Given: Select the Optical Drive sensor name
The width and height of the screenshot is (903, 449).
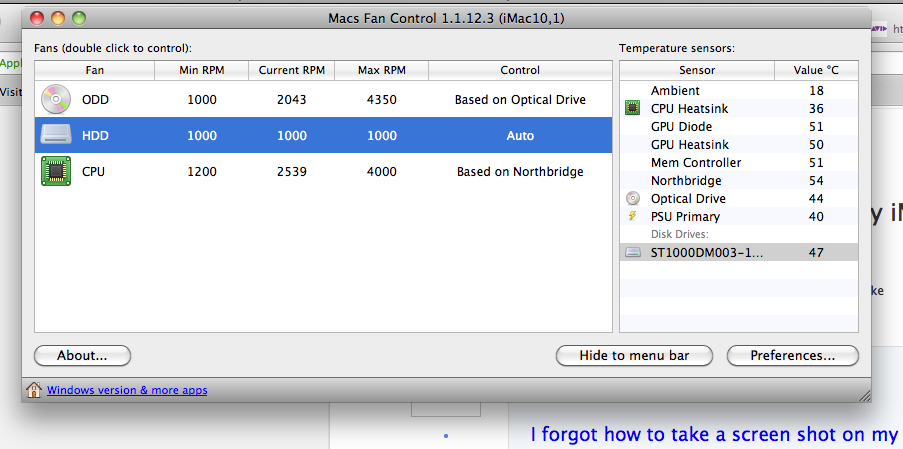Looking at the screenshot, I should 688,199.
